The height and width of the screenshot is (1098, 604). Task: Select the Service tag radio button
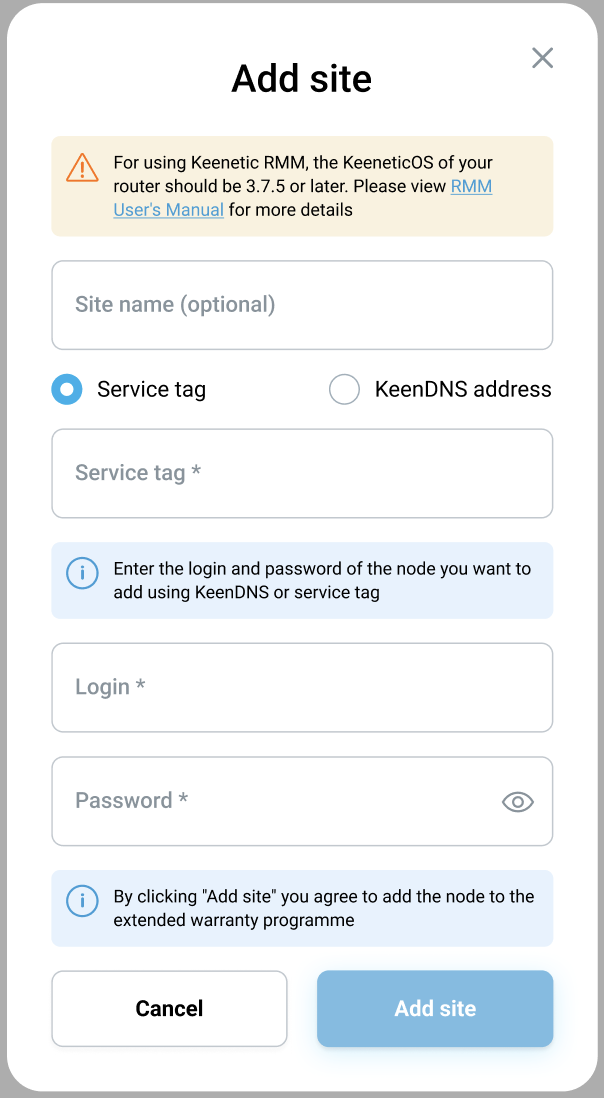[x=67, y=390]
